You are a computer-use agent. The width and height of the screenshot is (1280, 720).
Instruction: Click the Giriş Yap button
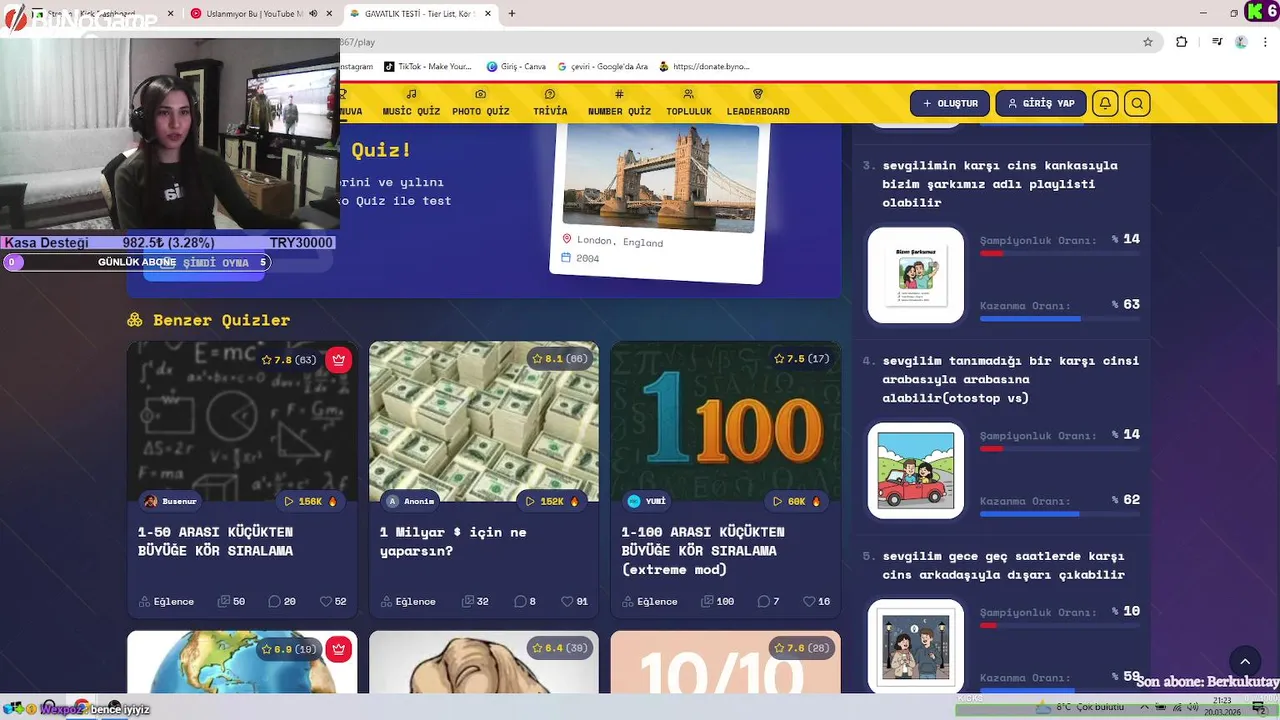1041,103
